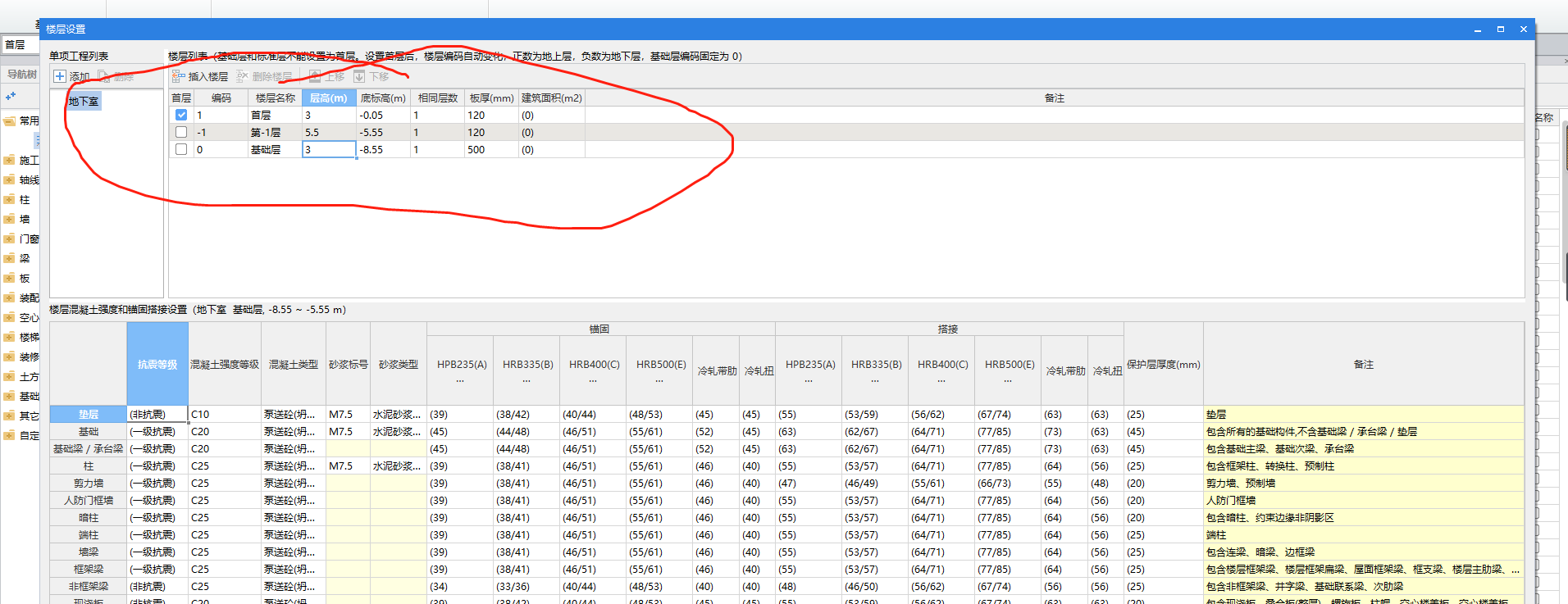Select the 基础梁 / 承台梁 row header
The height and width of the screenshot is (604, 1568).
pyautogui.click(x=89, y=448)
